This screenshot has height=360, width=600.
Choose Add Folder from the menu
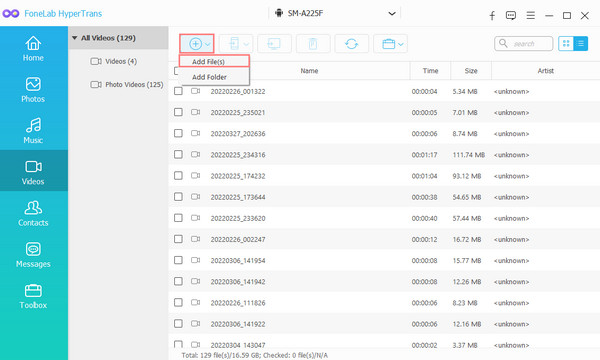(214, 77)
